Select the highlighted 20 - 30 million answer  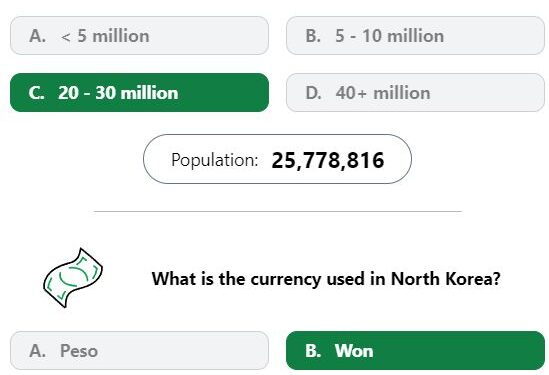click(139, 92)
